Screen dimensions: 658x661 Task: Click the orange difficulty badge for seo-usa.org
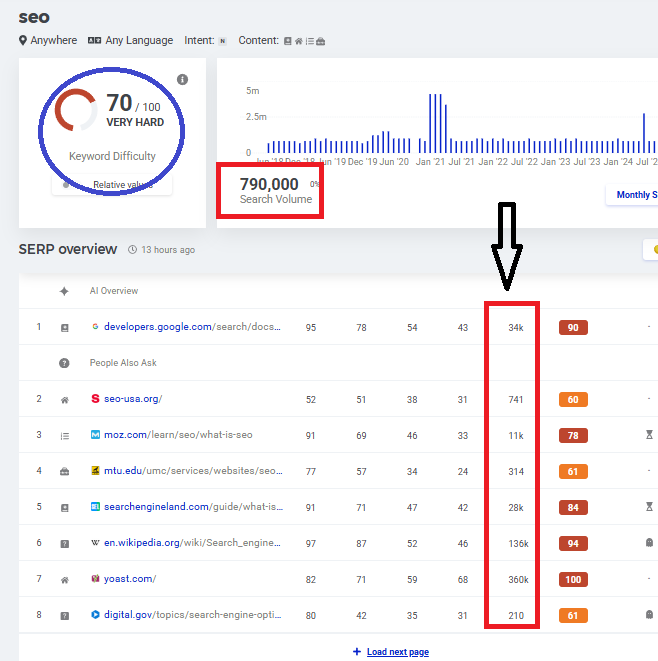pos(573,399)
